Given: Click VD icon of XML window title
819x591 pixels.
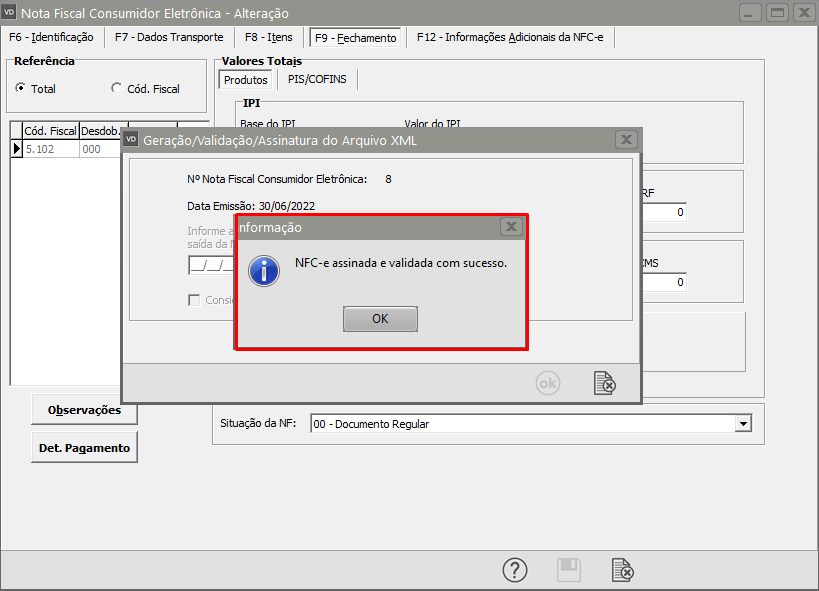Looking at the screenshot, I should tap(131, 140).
